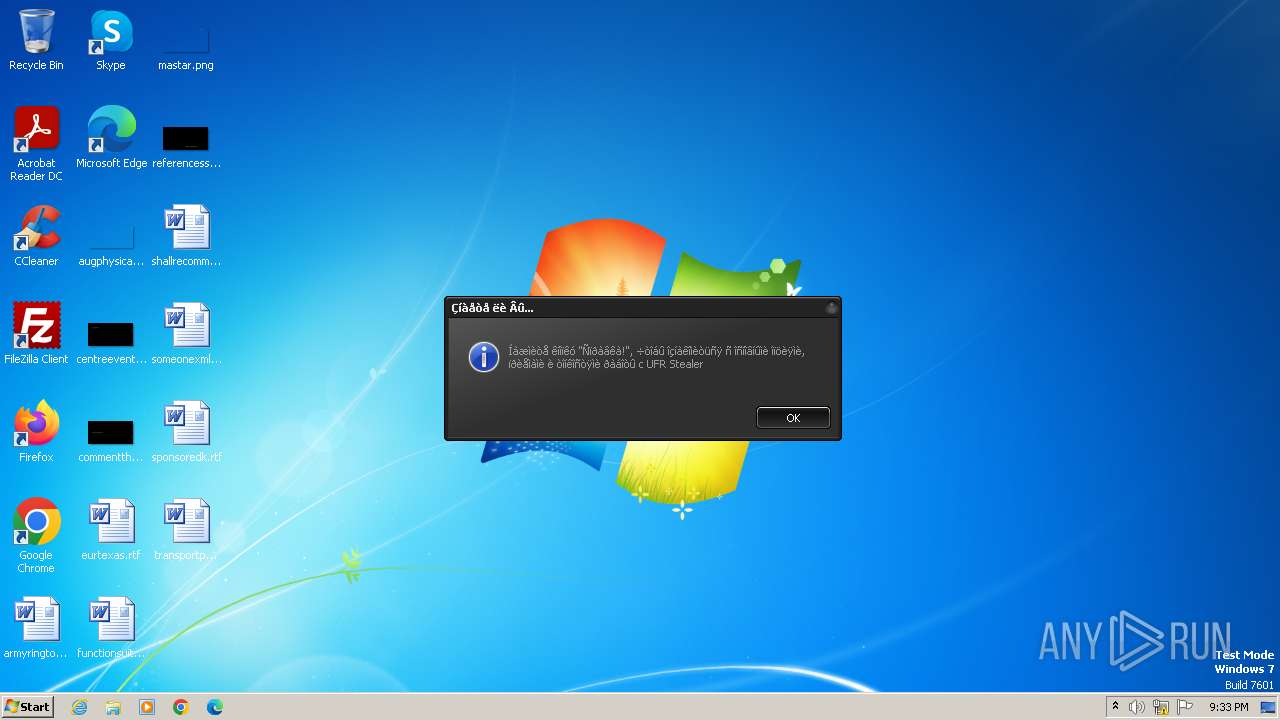
Task: Launch Microsoft Edge desktop shortcut
Action: [x=111, y=138]
